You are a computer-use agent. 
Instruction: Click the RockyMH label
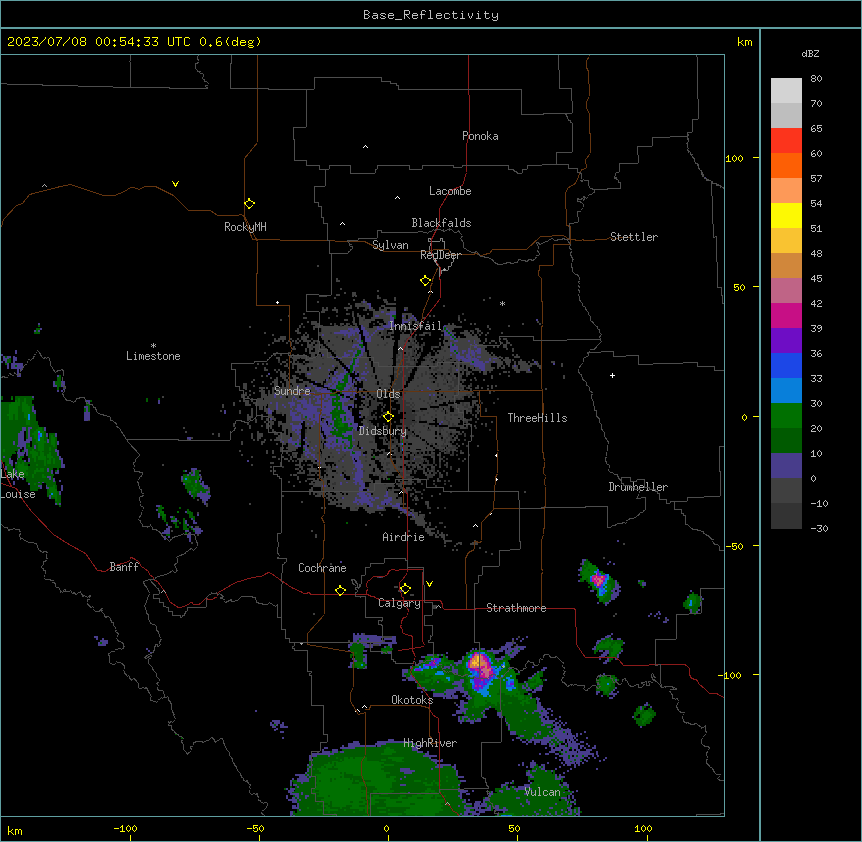click(245, 226)
